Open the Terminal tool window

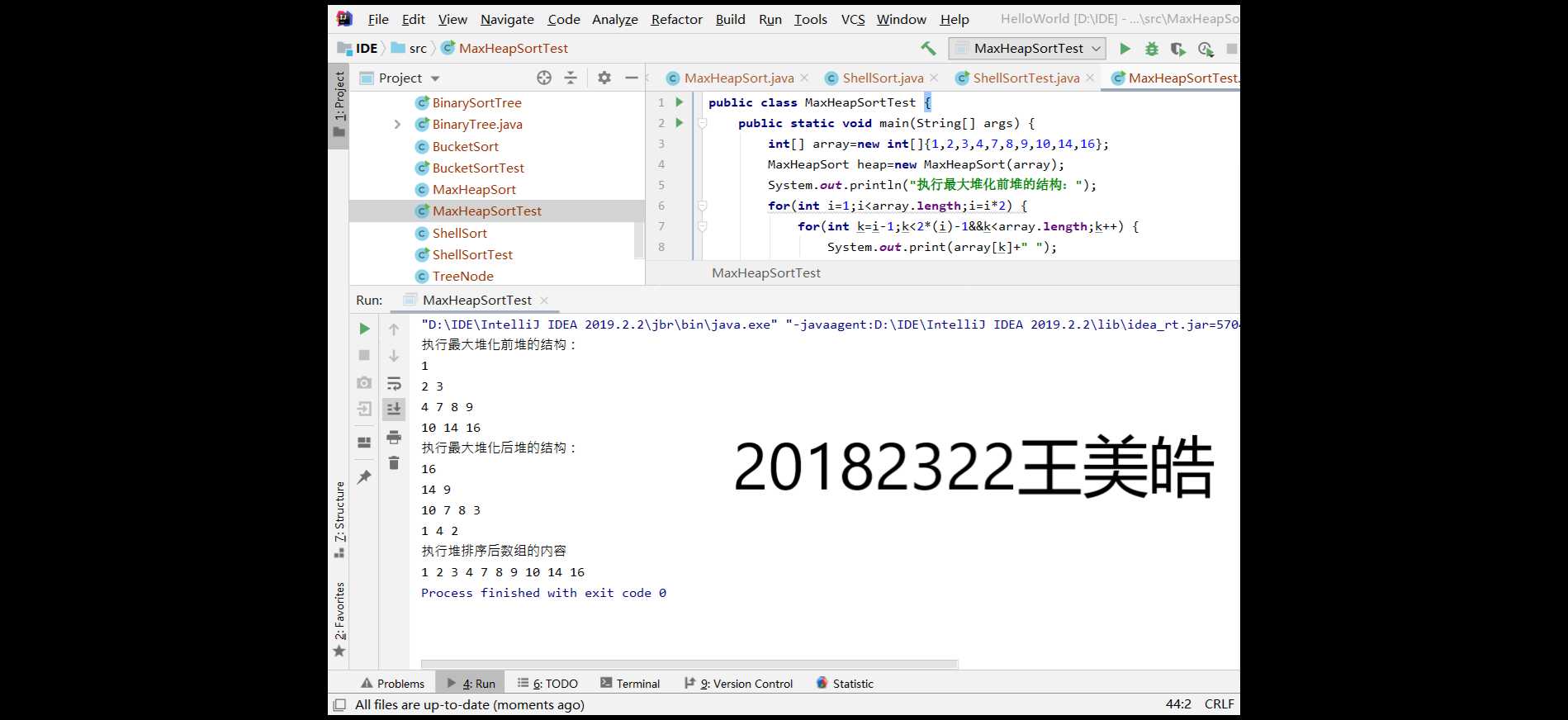pos(630,684)
